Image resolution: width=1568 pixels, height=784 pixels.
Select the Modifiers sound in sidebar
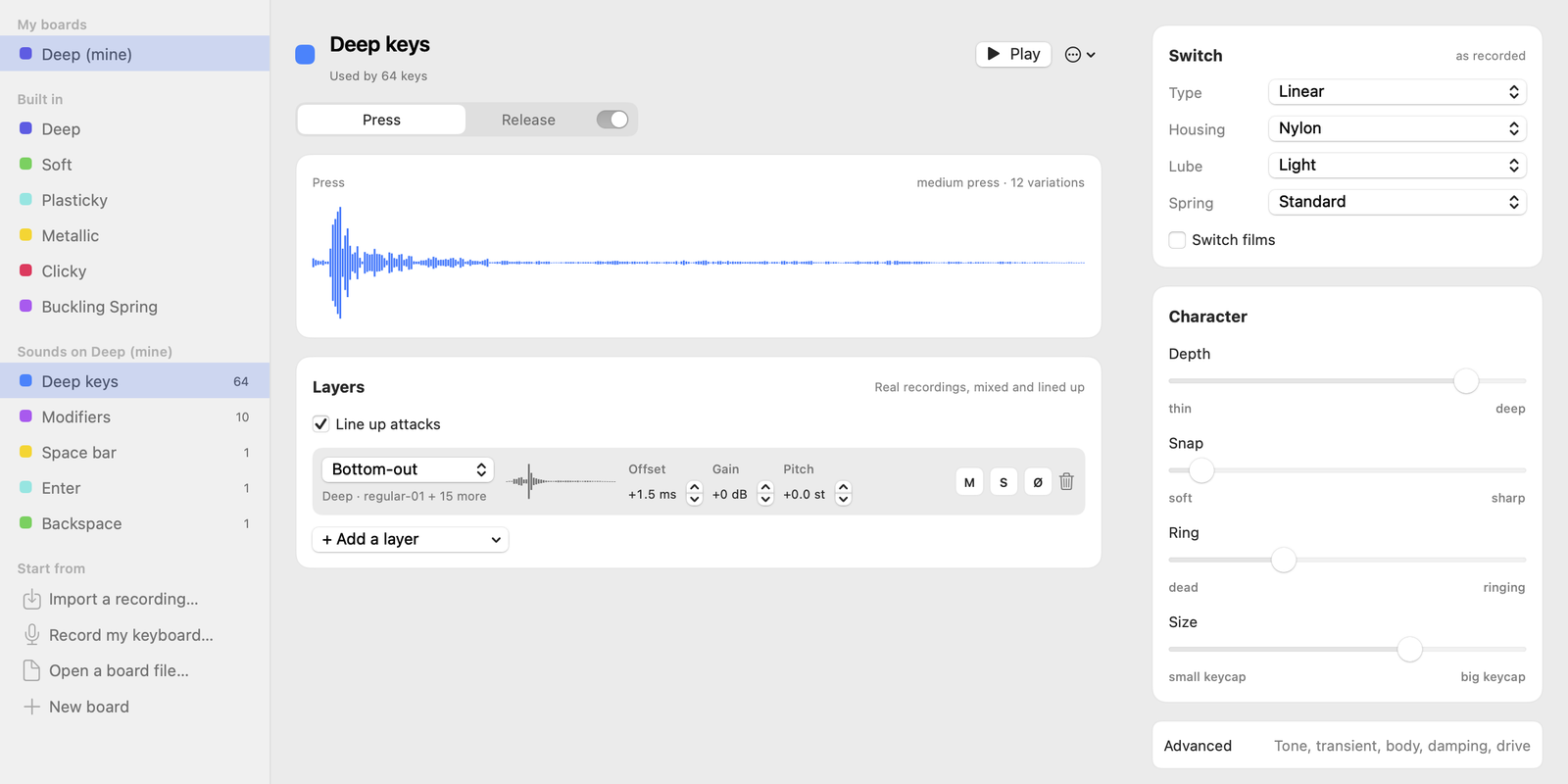click(x=135, y=416)
